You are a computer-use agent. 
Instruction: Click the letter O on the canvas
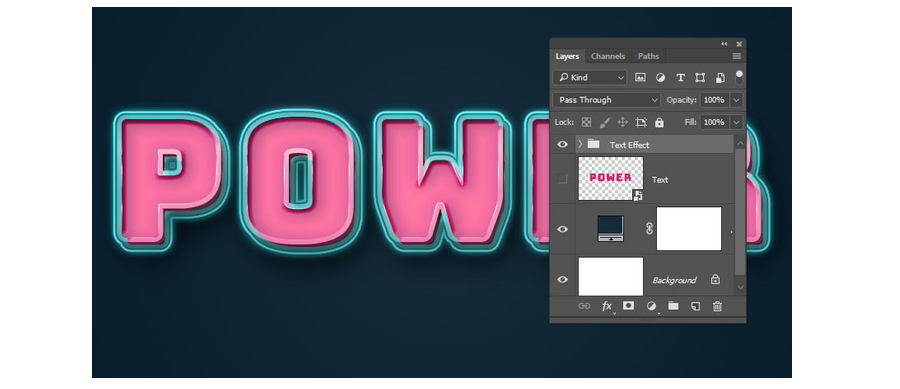(x=301, y=181)
